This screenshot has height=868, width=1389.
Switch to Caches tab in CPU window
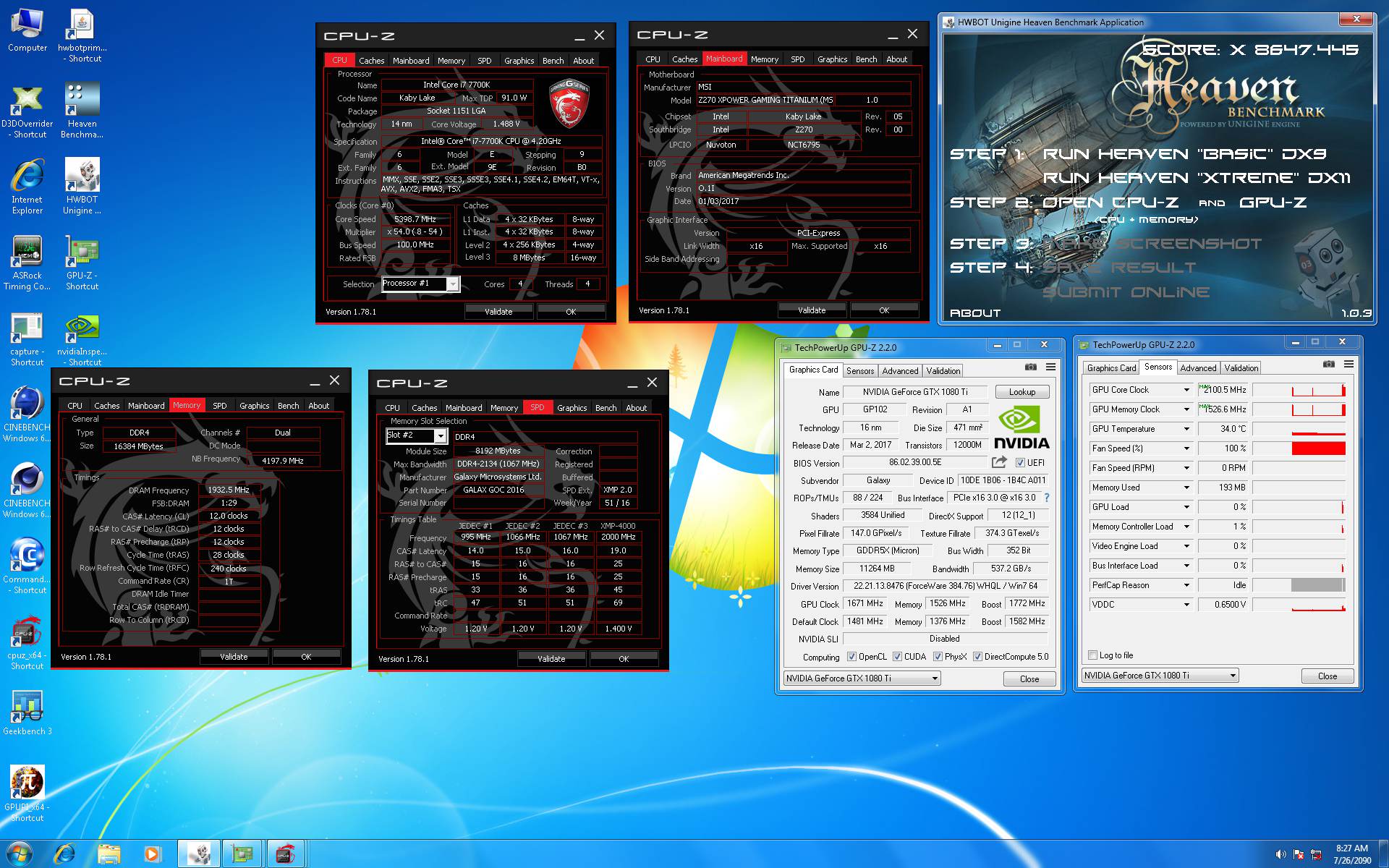[371, 61]
